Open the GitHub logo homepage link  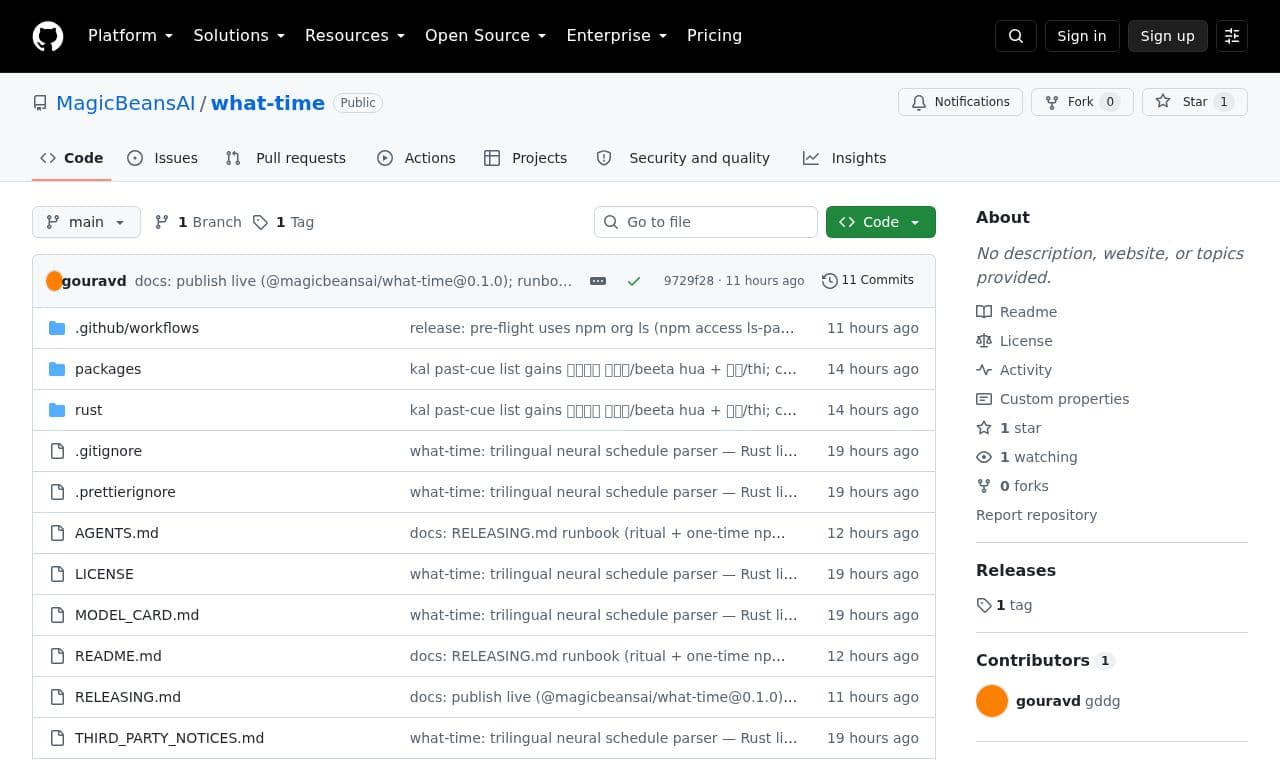tap(48, 36)
